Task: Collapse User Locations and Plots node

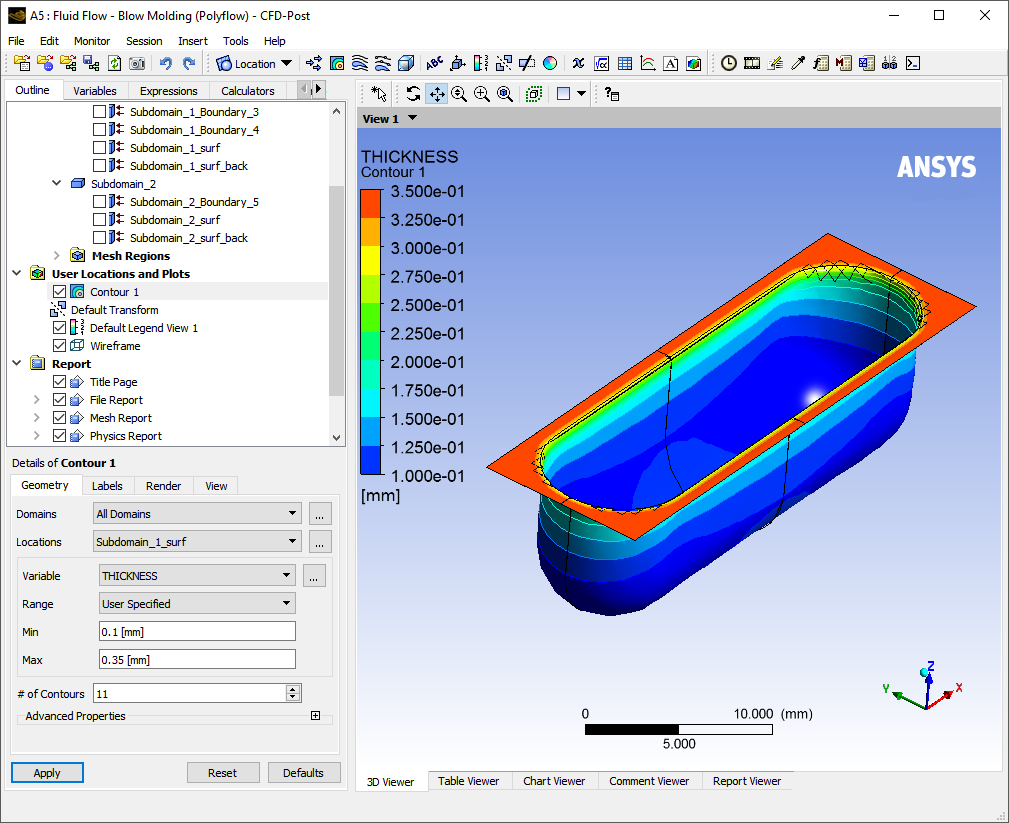Action: click(x=17, y=273)
